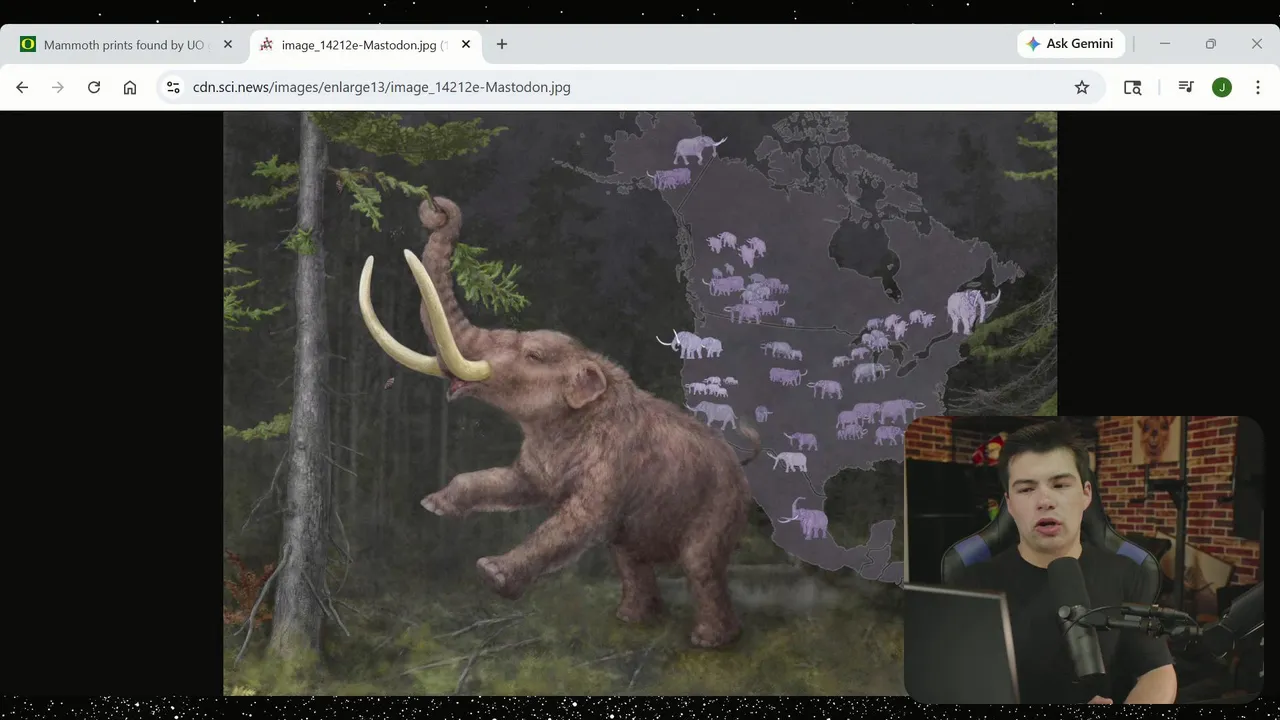This screenshot has height=720, width=1280.
Task: Open the profile avatar J
Action: pos(1222,87)
